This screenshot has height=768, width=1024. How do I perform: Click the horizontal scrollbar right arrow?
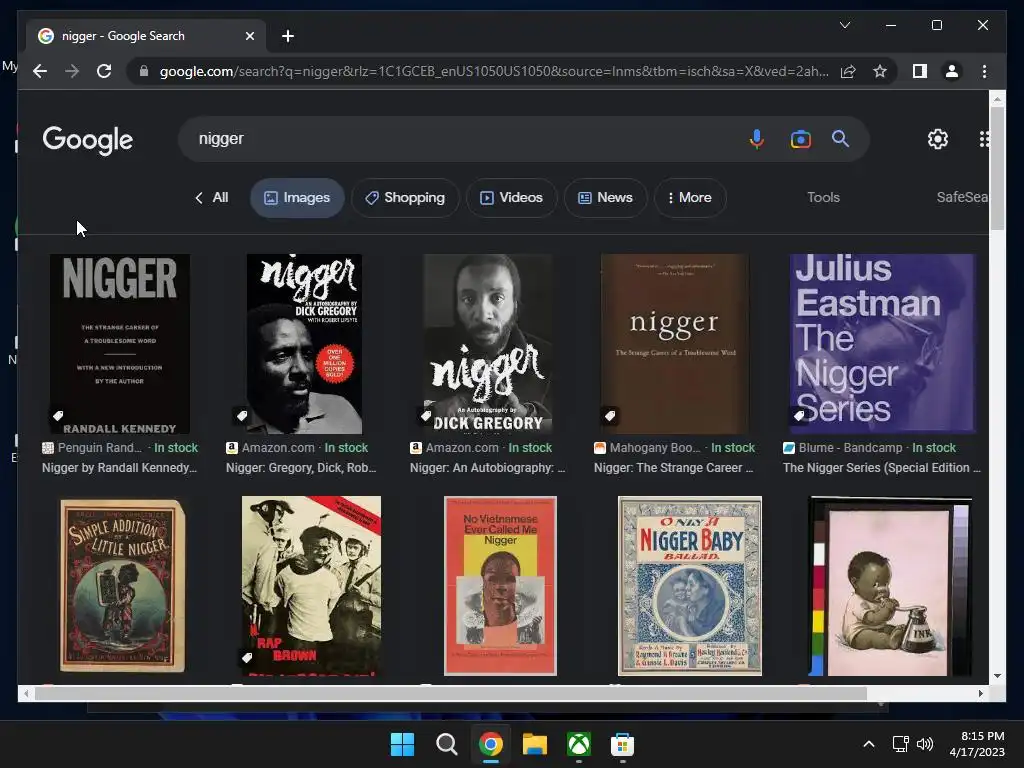pyautogui.click(x=981, y=694)
